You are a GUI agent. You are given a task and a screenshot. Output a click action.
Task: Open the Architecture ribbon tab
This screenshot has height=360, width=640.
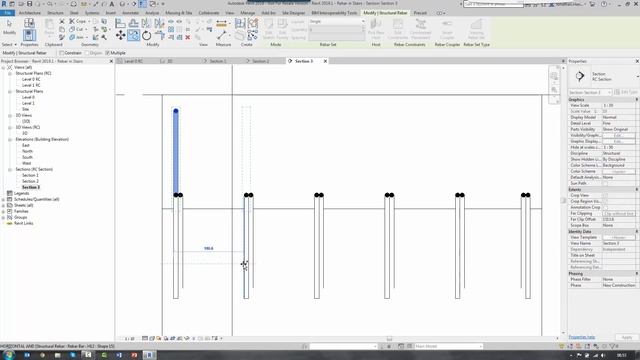30,13
